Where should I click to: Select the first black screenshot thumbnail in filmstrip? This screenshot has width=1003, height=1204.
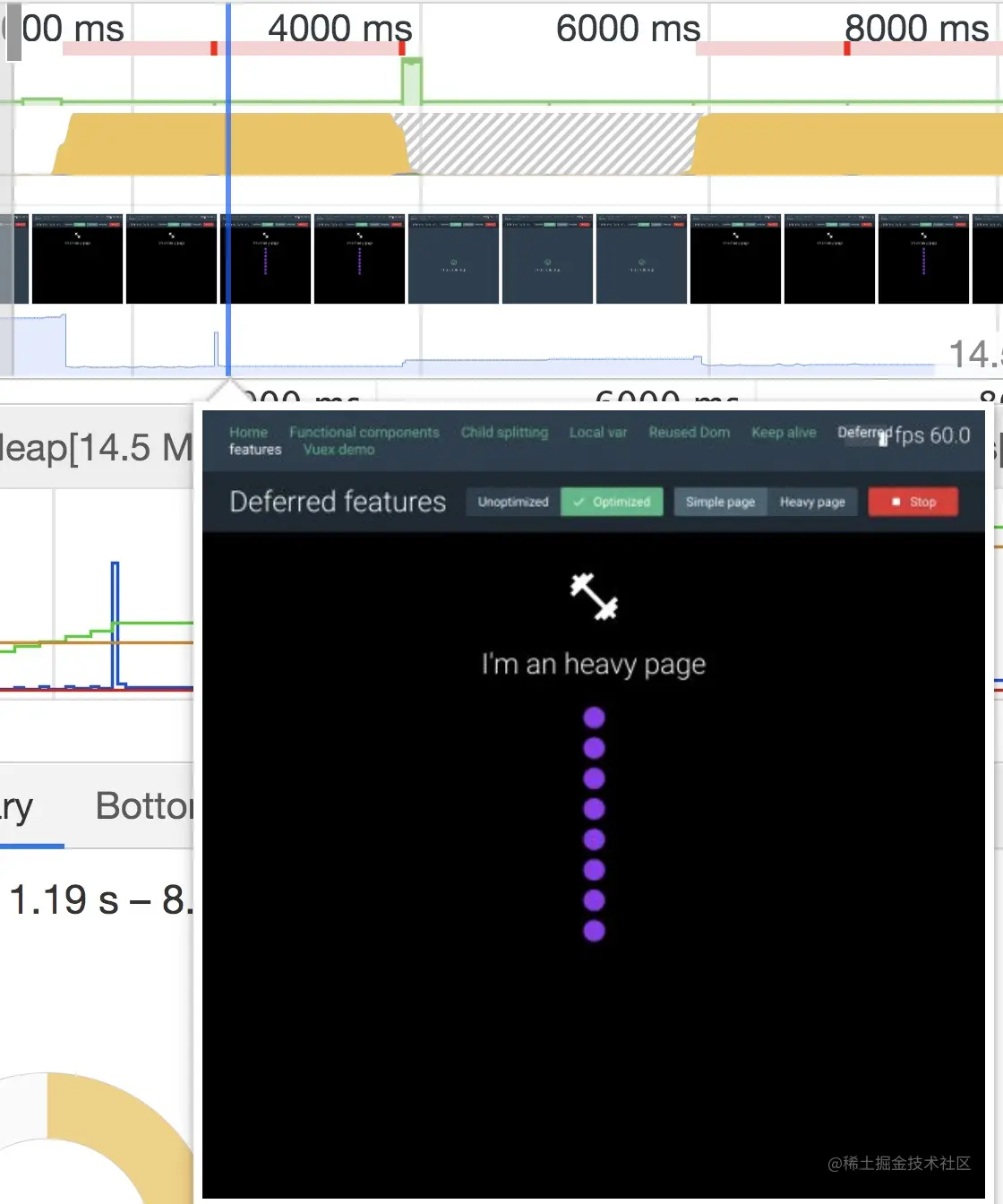[x=77, y=259]
